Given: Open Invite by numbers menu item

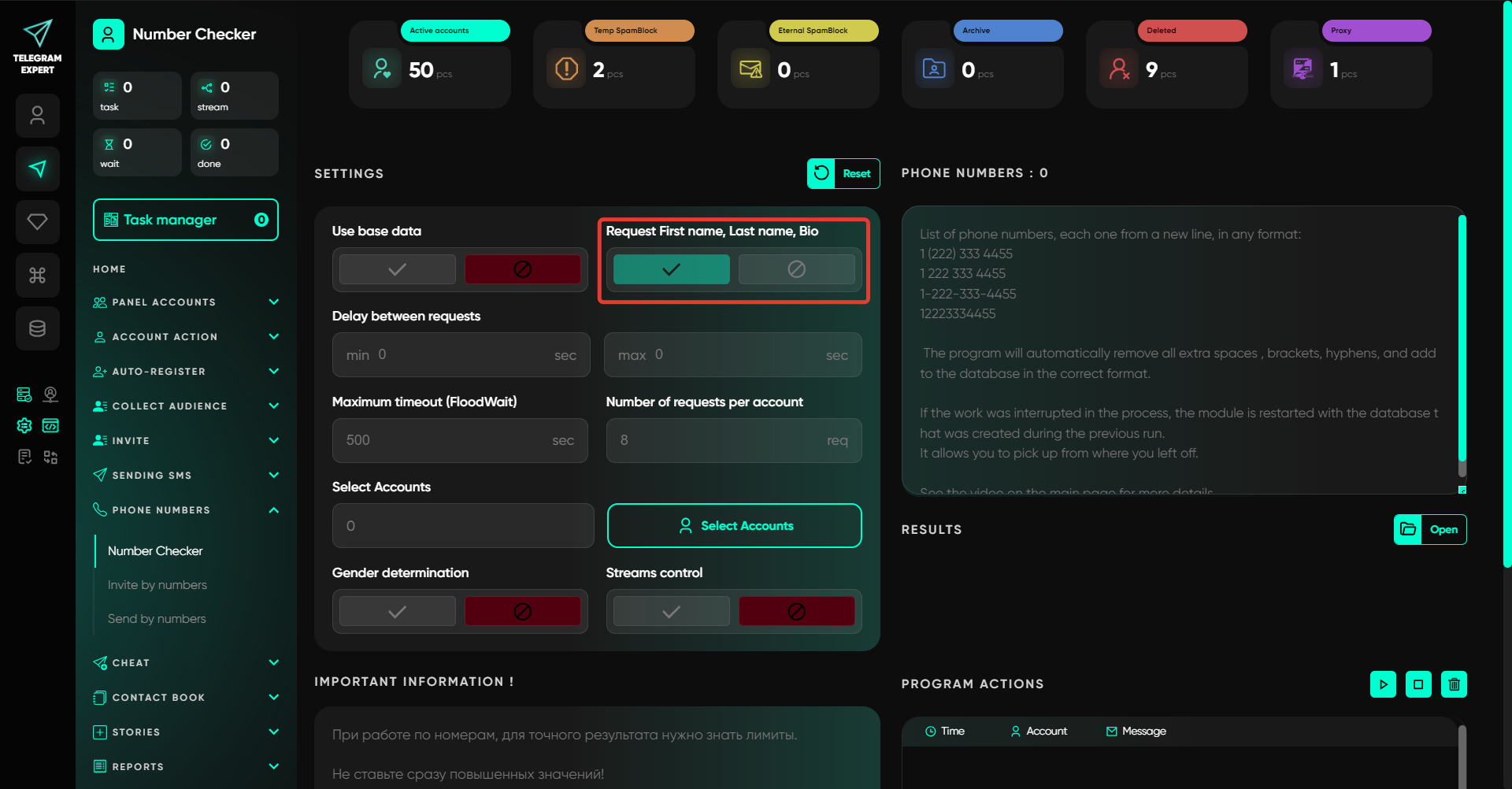Looking at the screenshot, I should pos(157,585).
